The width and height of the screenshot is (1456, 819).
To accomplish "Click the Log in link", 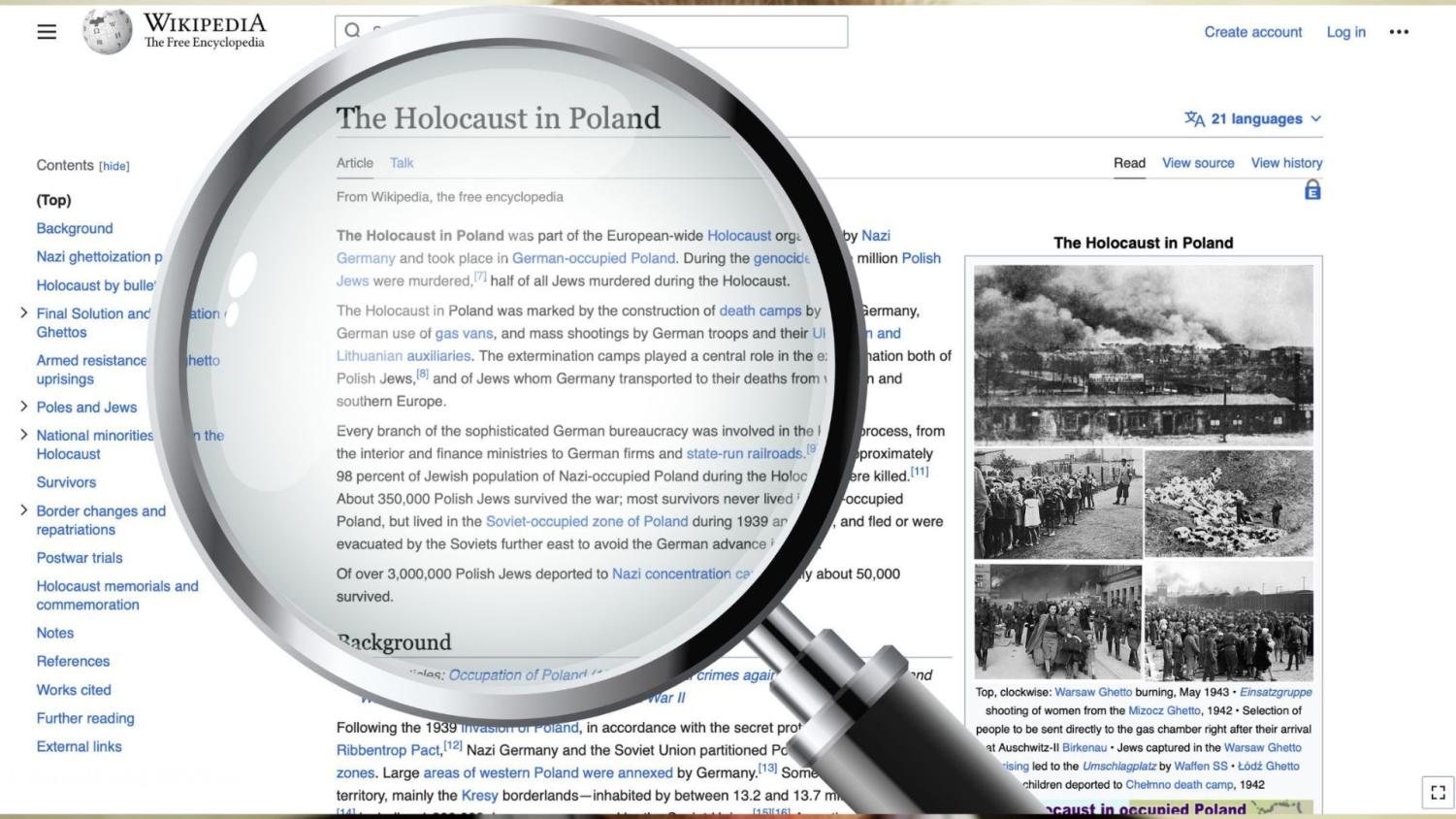I will [x=1345, y=32].
